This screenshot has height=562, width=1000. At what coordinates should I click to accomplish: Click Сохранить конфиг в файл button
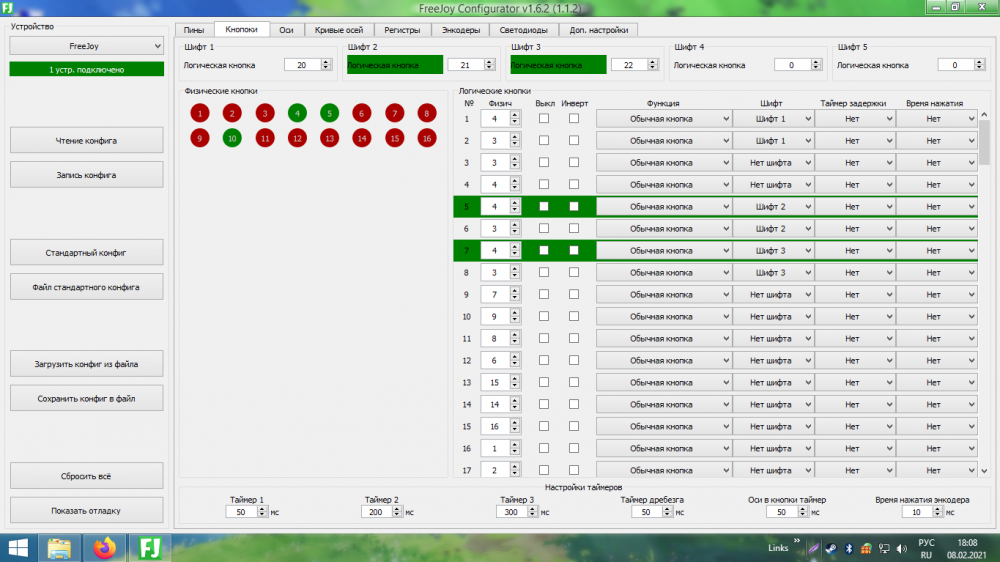coord(87,399)
